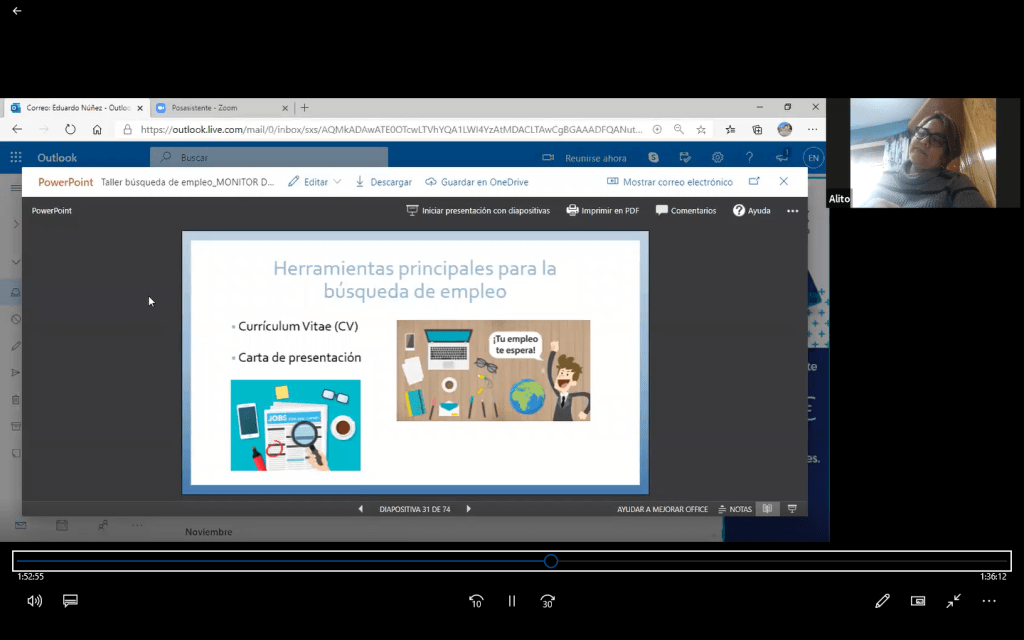Open PowerPoint more options ellipsis
The image size is (1024, 640).
(793, 211)
